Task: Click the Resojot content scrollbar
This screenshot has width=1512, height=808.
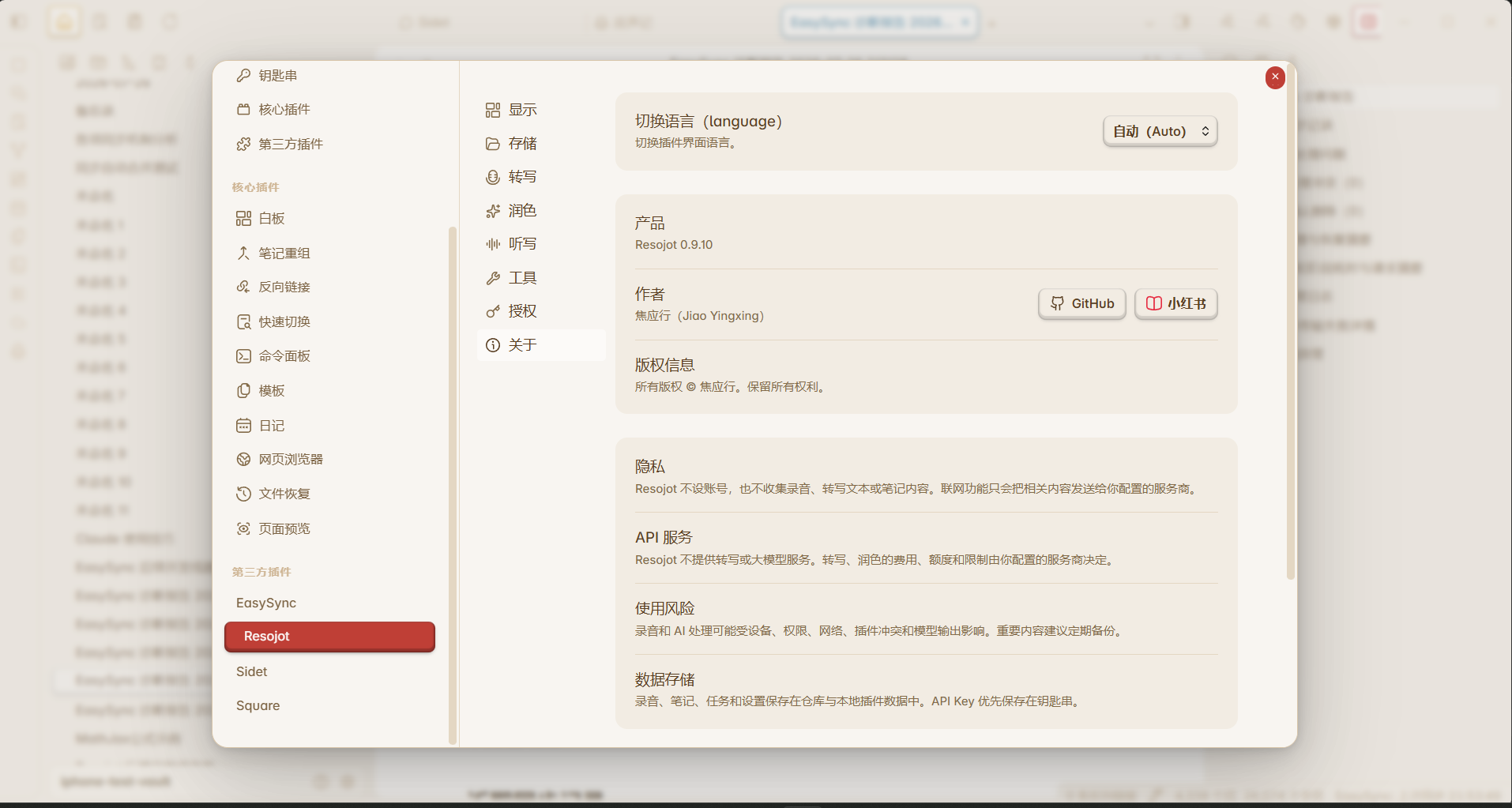Action: pyautogui.click(x=1291, y=322)
